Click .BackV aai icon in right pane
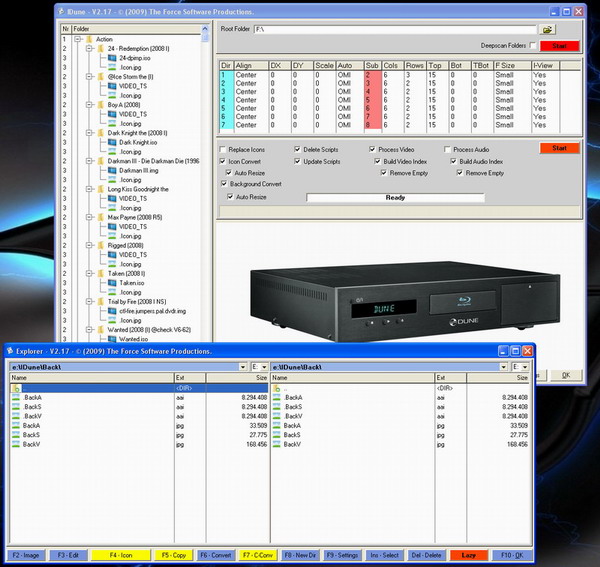The height and width of the screenshot is (567, 600). [x=277, y=416]
